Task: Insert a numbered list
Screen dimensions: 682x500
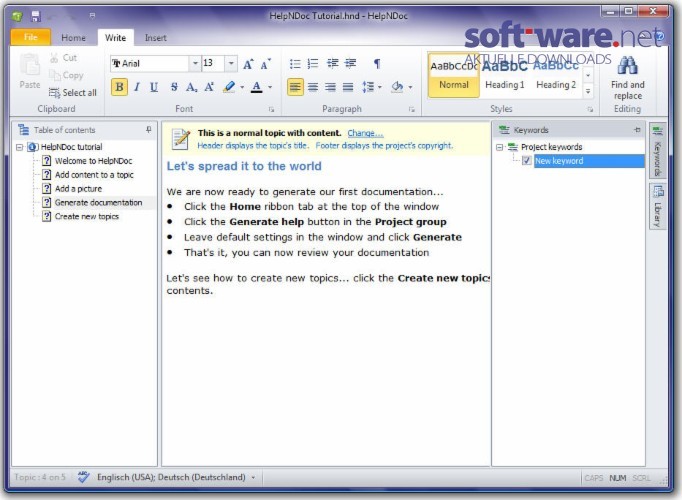Action: [313, 64]
